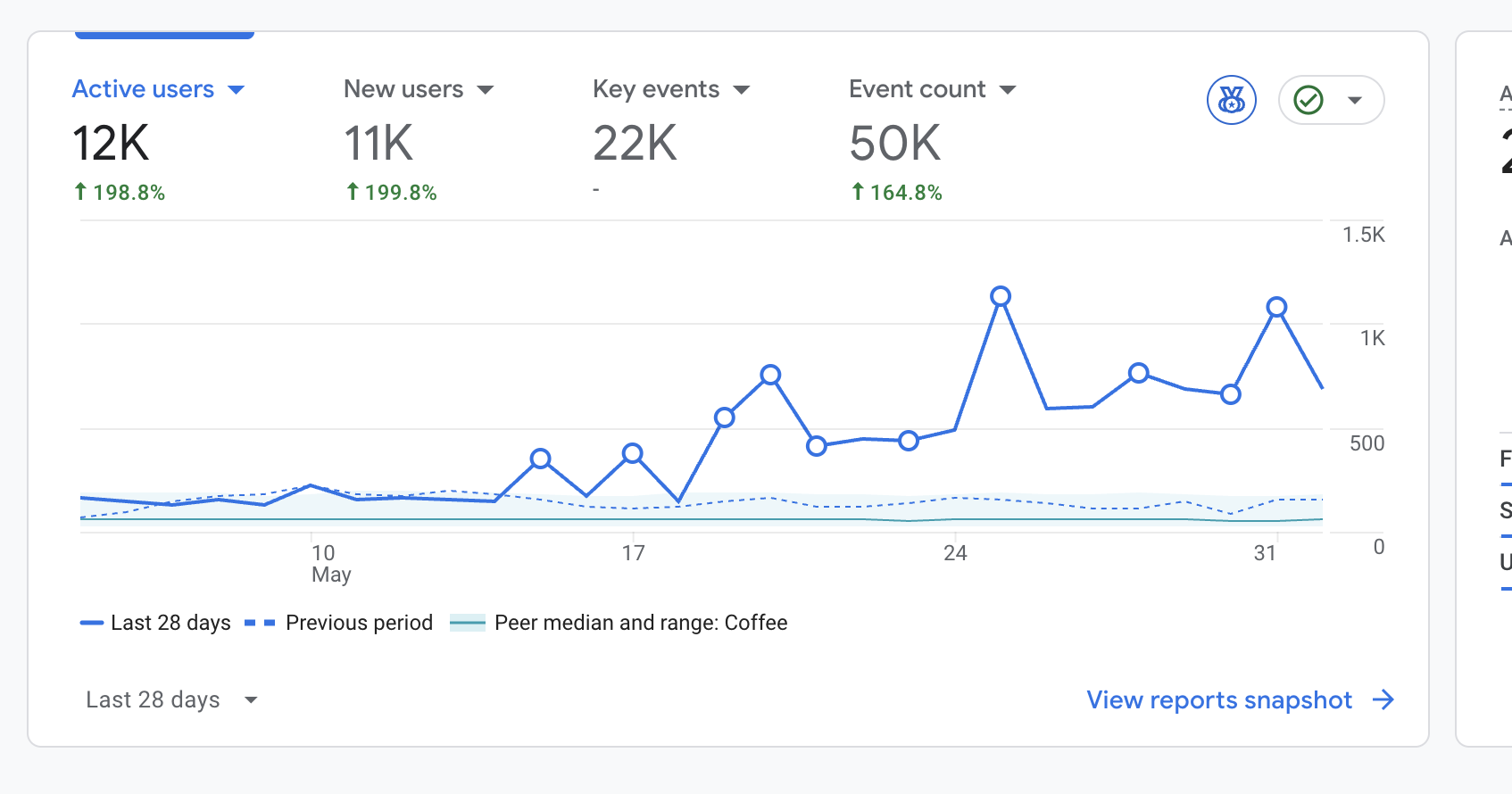This screenshot has height=794, width=1512.
Task: Expand the dropdown arrow beside the checkmark
Action: click(1355, 100)
